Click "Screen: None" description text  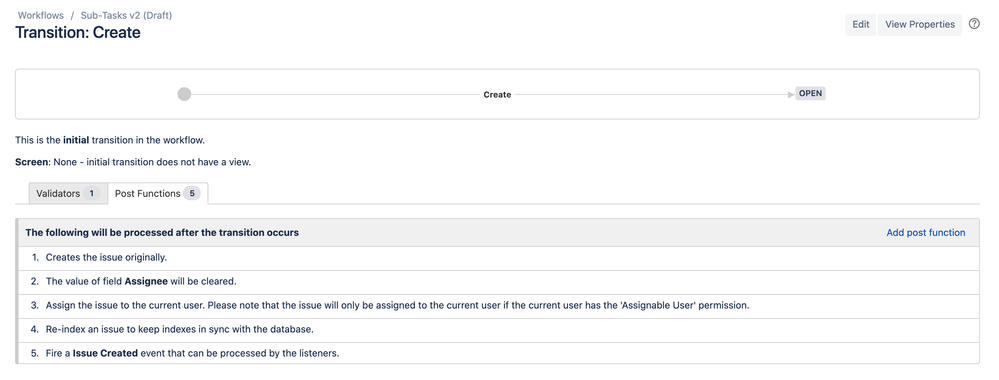(133, 162)
